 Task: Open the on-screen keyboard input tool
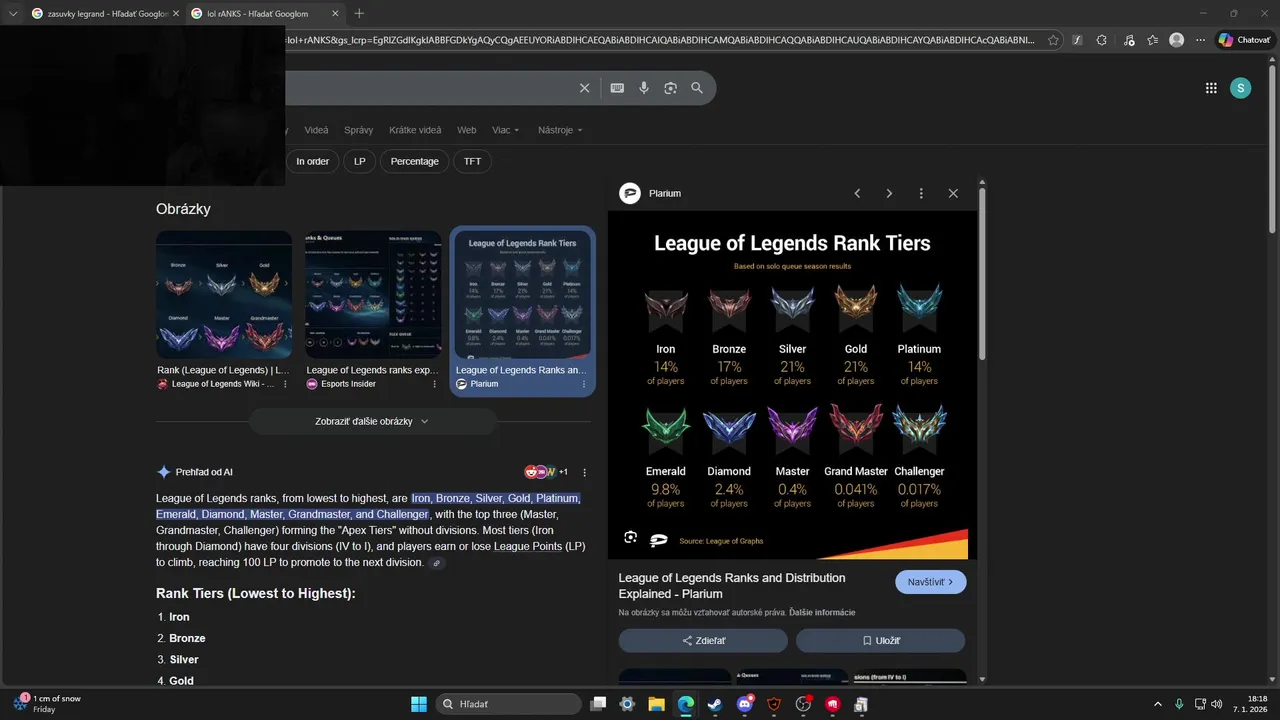coord(617,88)
